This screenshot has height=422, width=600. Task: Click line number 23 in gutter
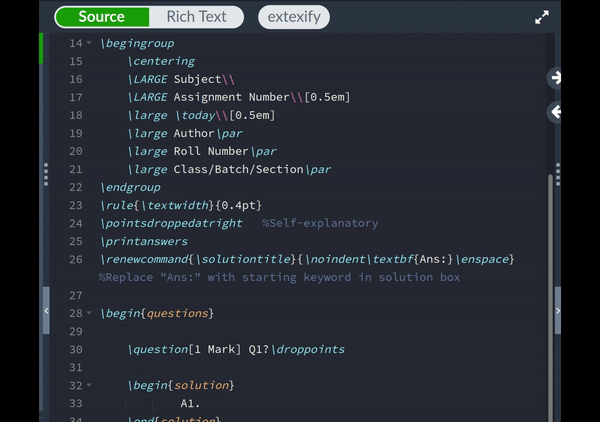(x=76, y=205)
